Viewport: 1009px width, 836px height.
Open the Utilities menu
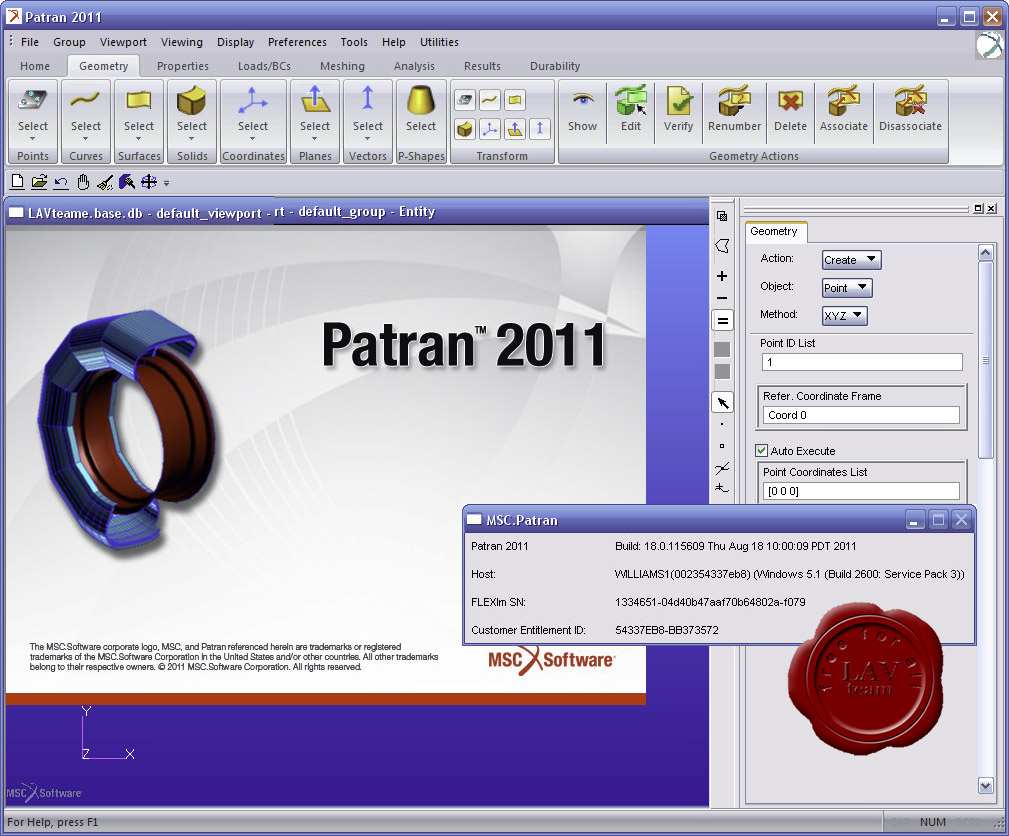tap(440, 42)
